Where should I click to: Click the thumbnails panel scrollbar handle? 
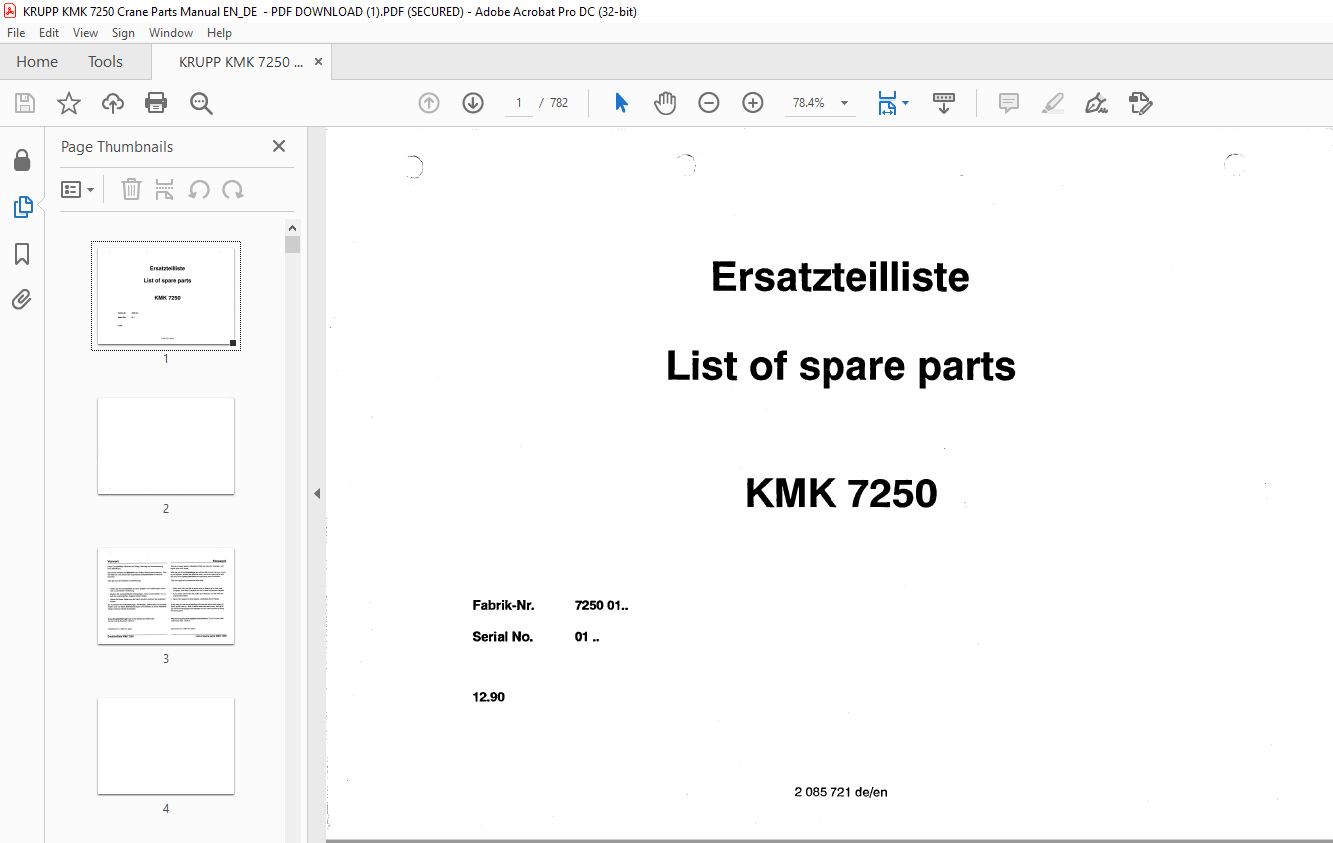tap(292, 244)
